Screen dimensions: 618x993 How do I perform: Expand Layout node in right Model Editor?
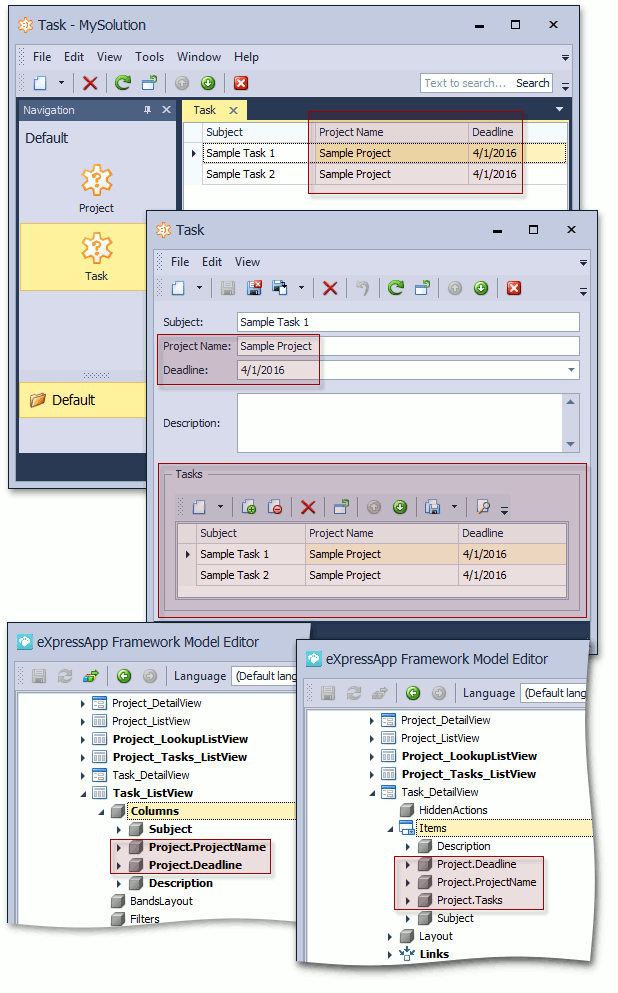coord(390,937)
